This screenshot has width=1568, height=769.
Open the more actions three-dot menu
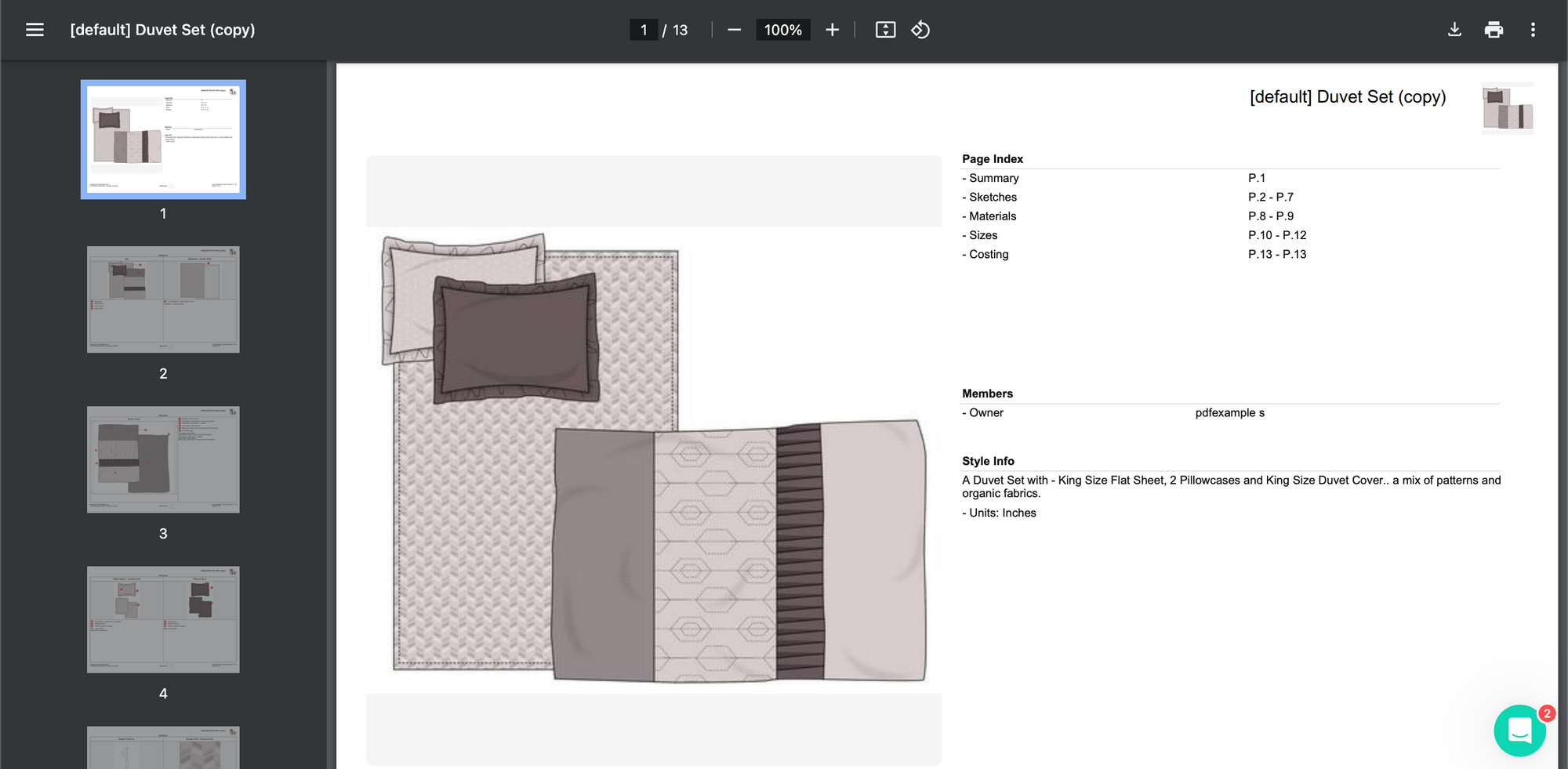tap(1533, 30)
